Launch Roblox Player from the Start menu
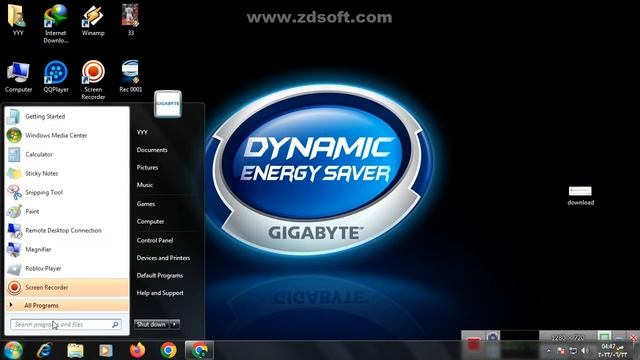The image size is (640, 360). pyautogui.click(x=67, y=268)
